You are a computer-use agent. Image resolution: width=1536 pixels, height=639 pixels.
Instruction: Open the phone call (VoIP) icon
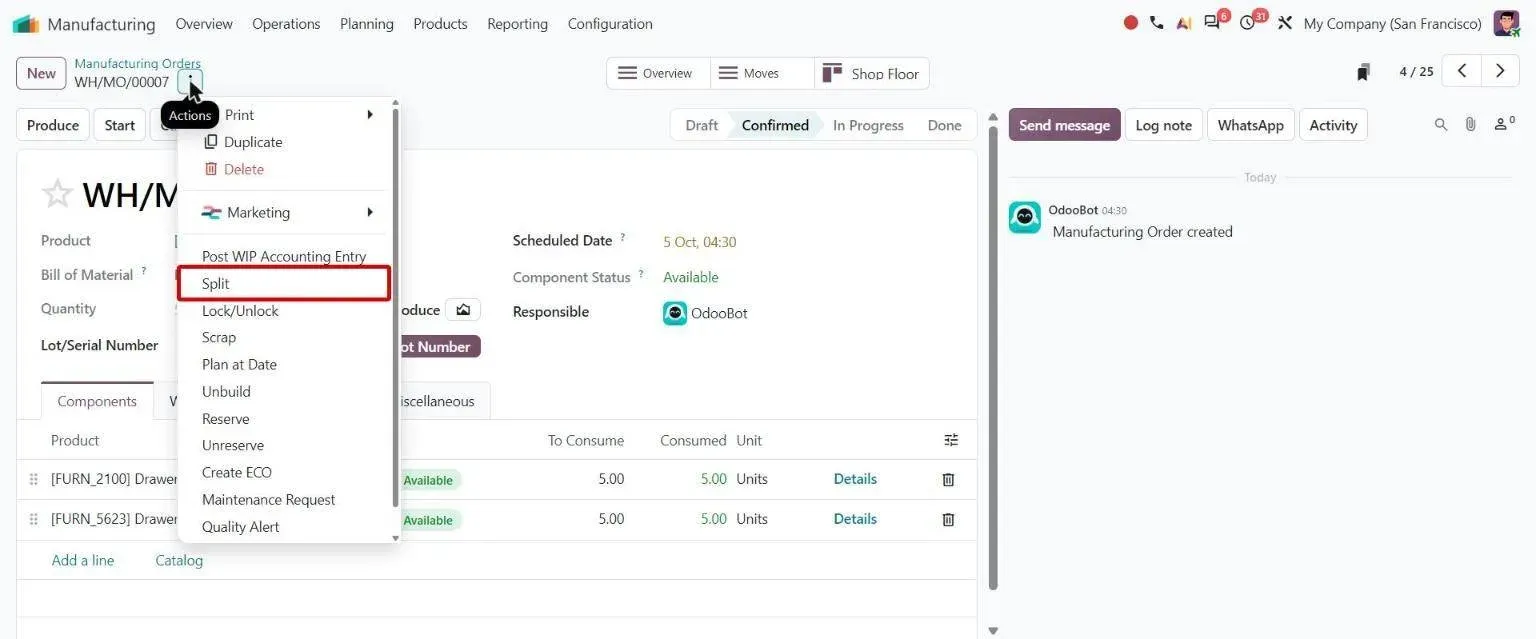coord(1157,23)
